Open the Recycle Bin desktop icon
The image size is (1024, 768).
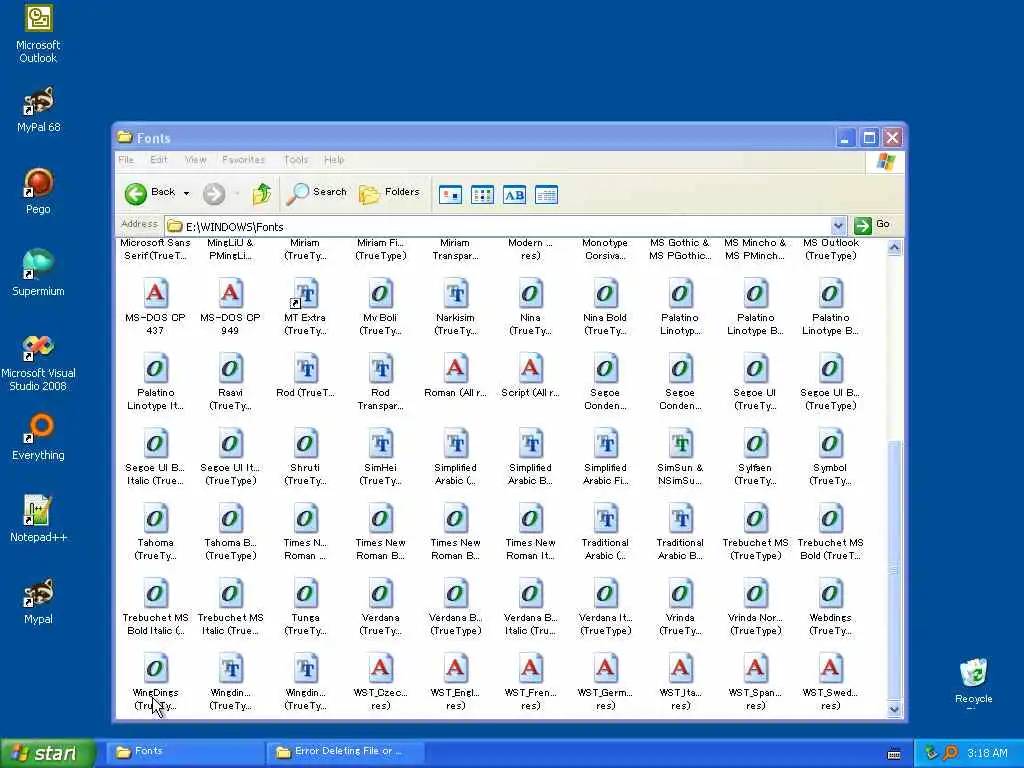973,682
